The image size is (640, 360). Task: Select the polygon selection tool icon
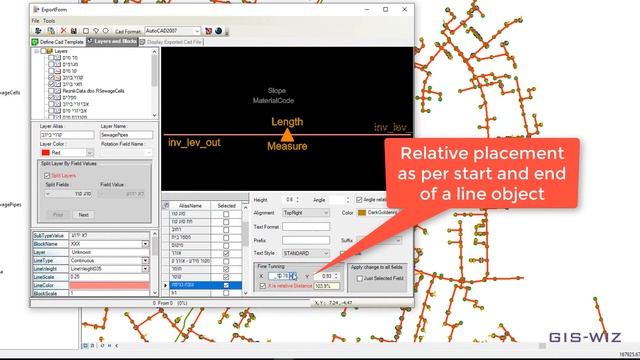96,31
